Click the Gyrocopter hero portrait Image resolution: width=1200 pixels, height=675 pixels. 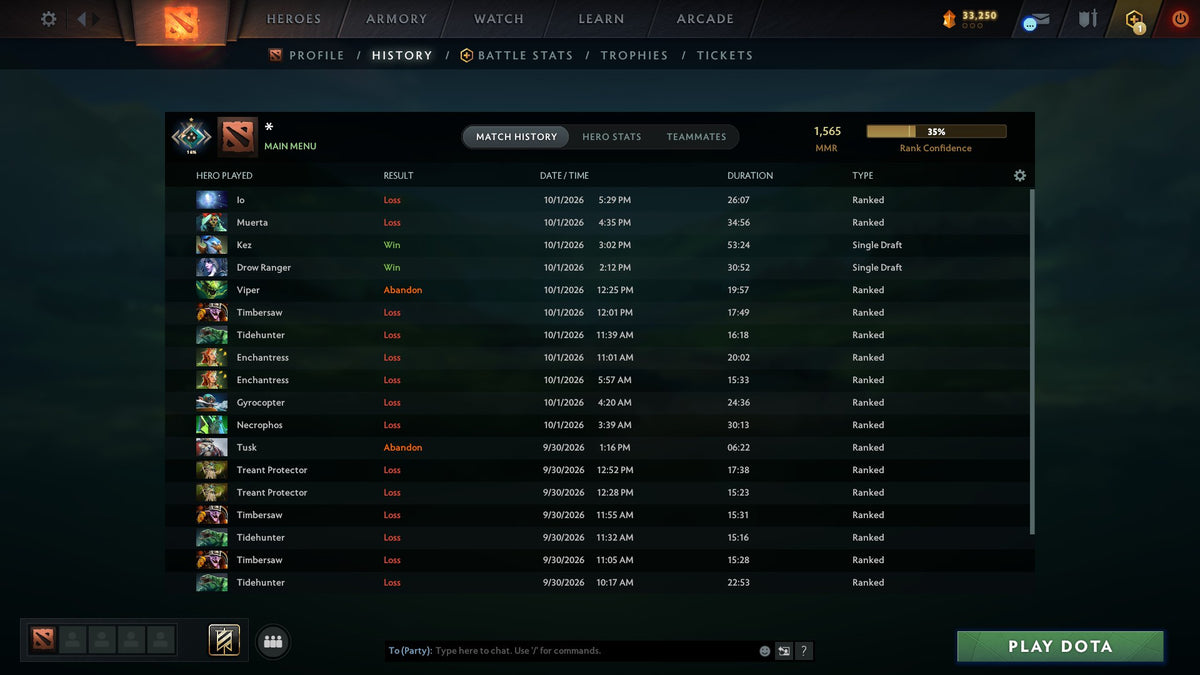click(x=212, y=402)
